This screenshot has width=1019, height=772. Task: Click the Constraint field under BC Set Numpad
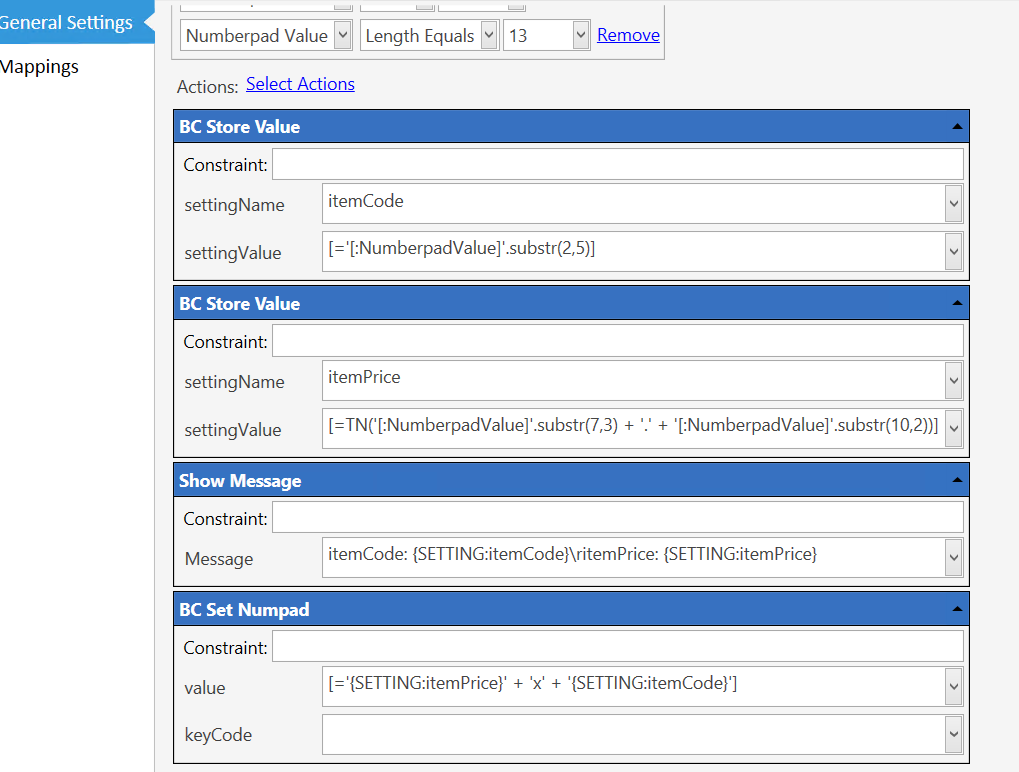pos(617,647)
